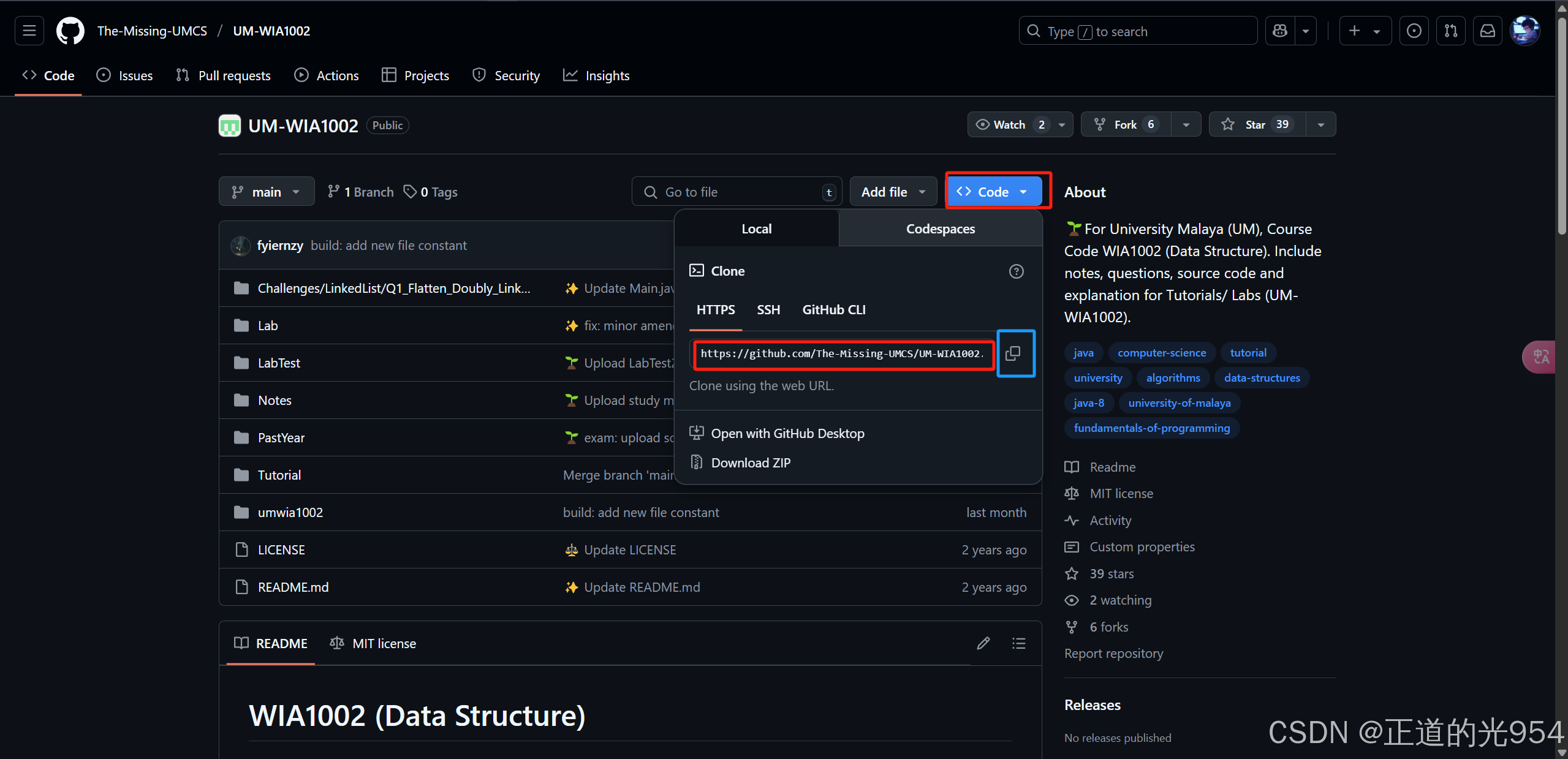This screenshot has height=759, width=1568.
Task: Click the issues icon in top header
Action: pos(1414,31)
